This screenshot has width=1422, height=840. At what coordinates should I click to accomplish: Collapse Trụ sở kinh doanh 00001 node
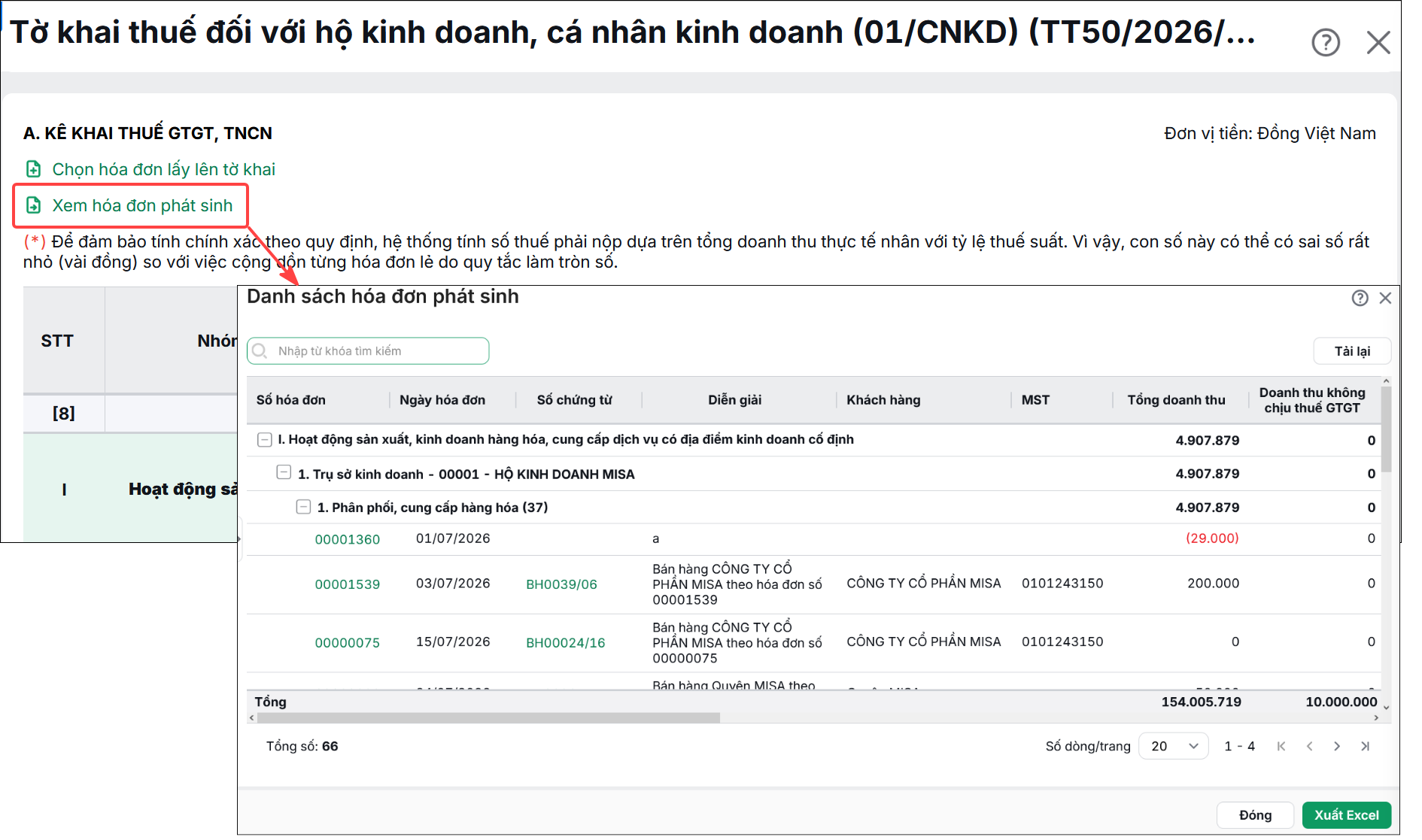pos(284,472)
